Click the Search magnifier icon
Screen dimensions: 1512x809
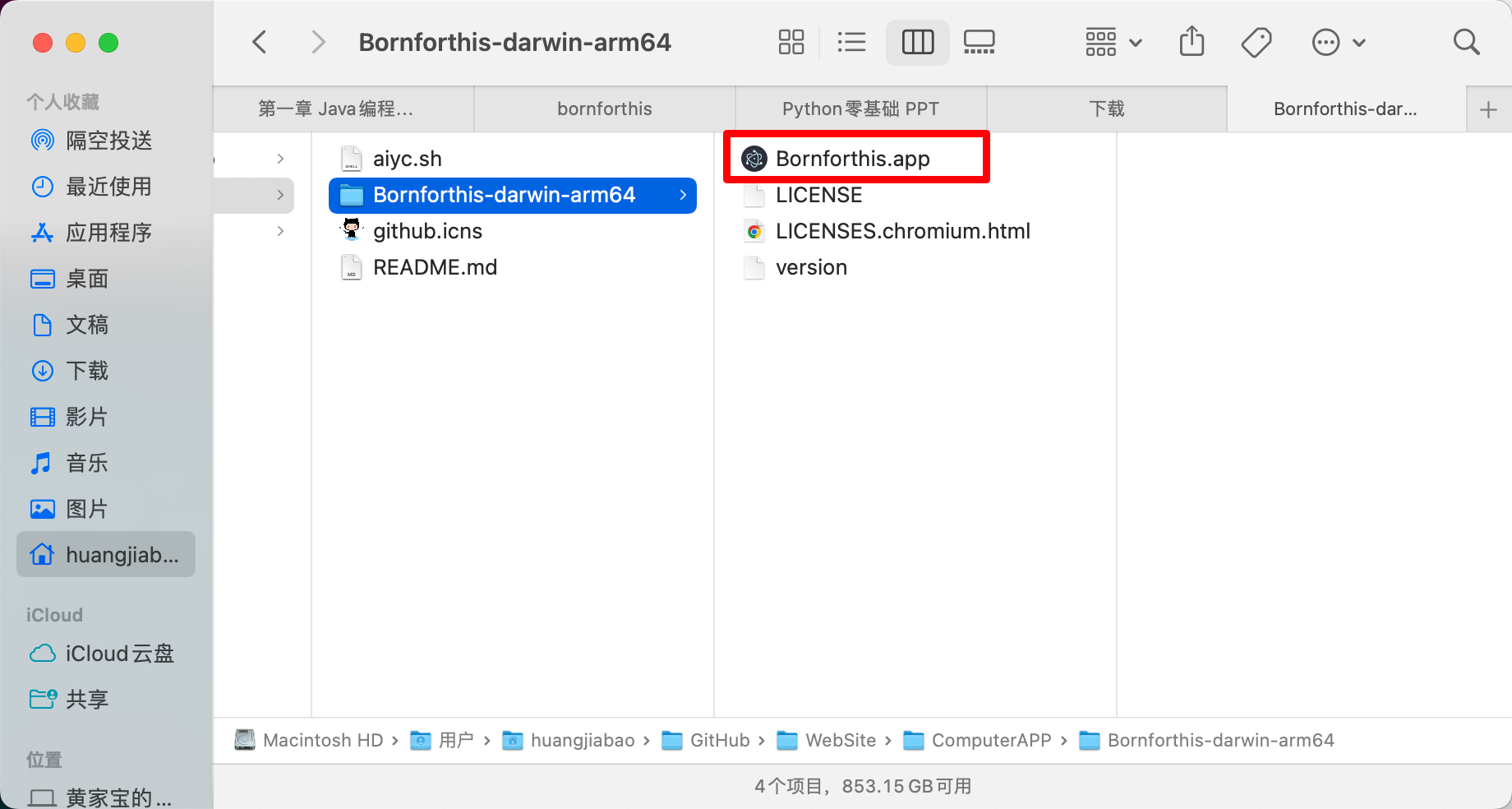coord(1466,42)
